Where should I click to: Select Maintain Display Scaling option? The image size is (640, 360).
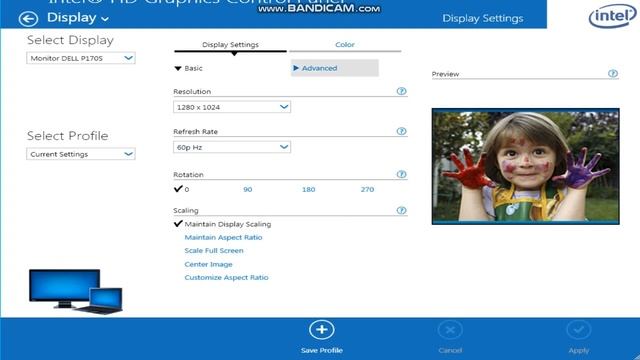point(222,224)
